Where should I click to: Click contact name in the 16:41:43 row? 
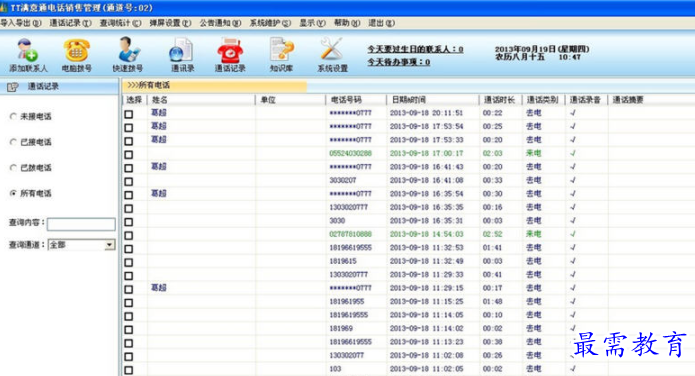click(159, 166)
